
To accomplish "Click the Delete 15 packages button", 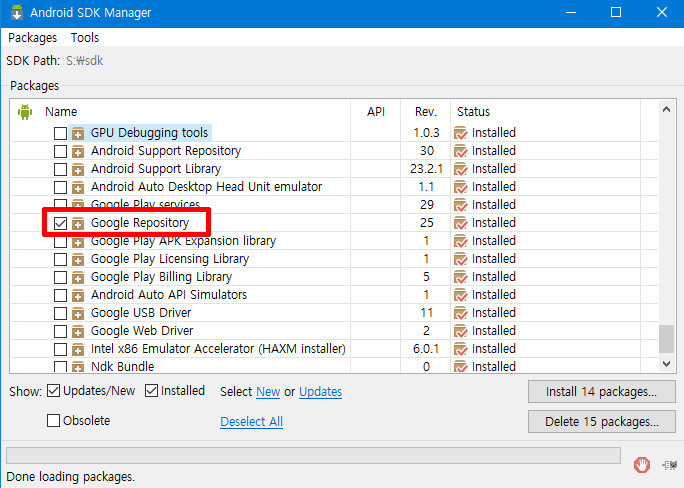I will pos(602,422).
